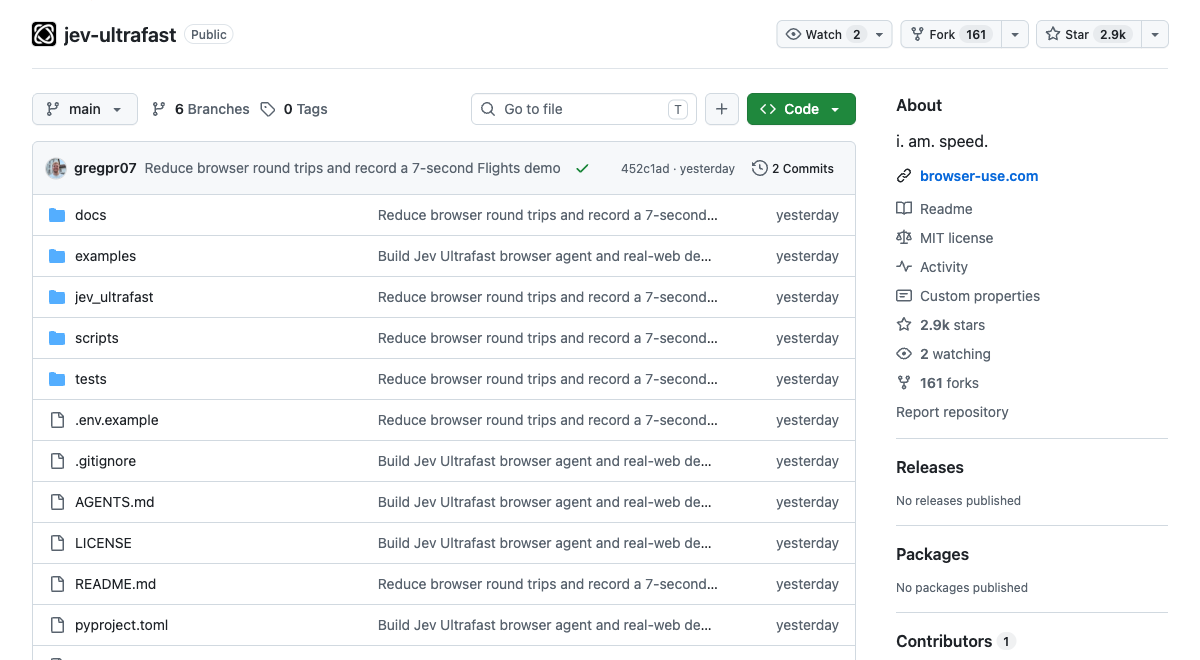Open the commit message in the examples row

(x=545, y=256)
